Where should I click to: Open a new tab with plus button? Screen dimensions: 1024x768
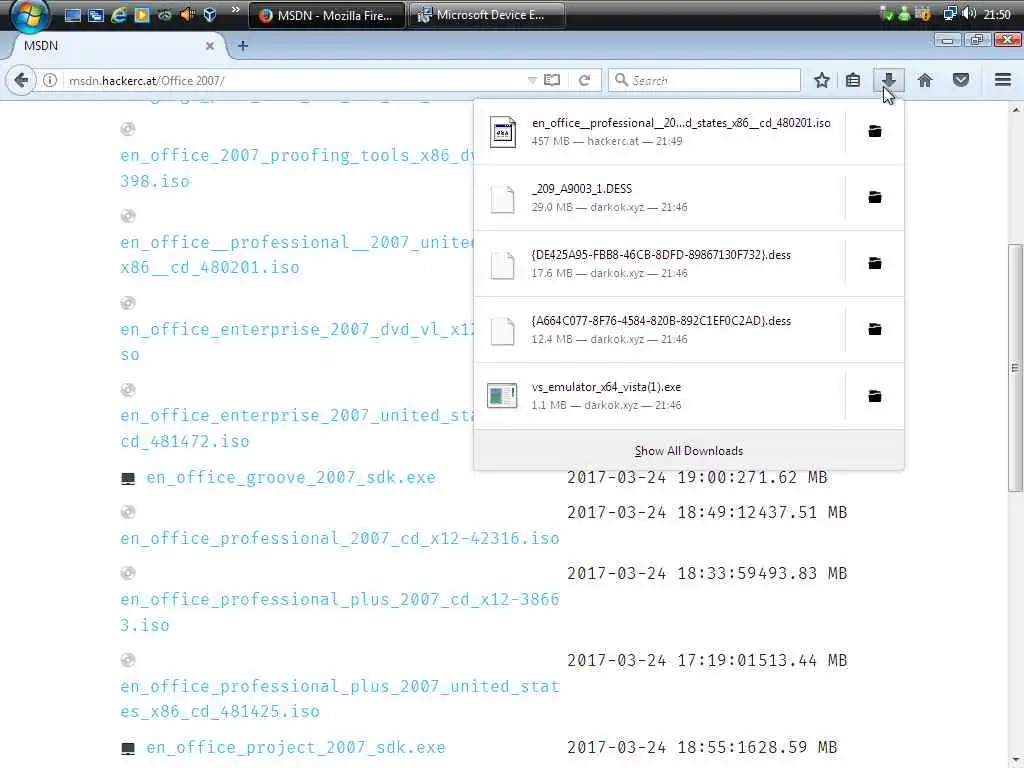[x=243, y=46]
